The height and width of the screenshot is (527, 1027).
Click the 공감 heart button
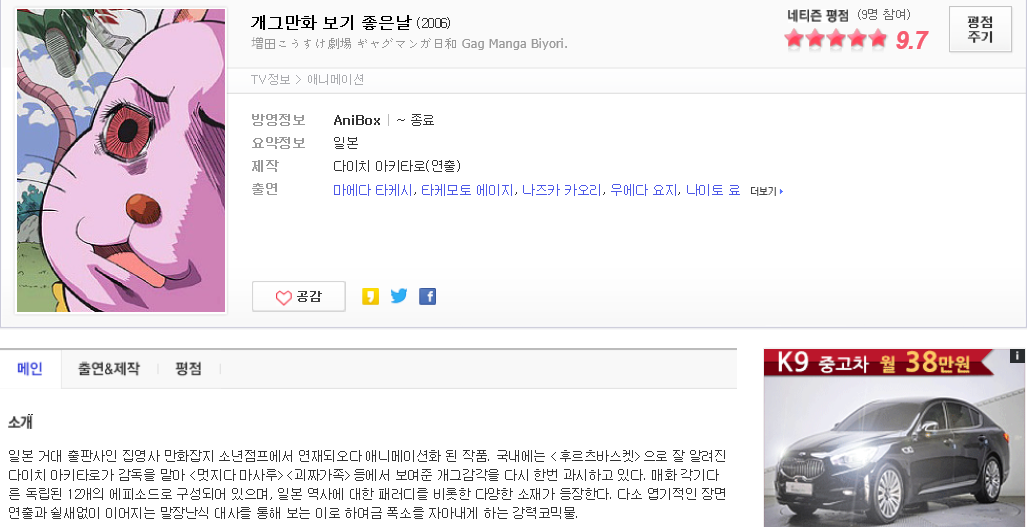click(x=299, y=297)
